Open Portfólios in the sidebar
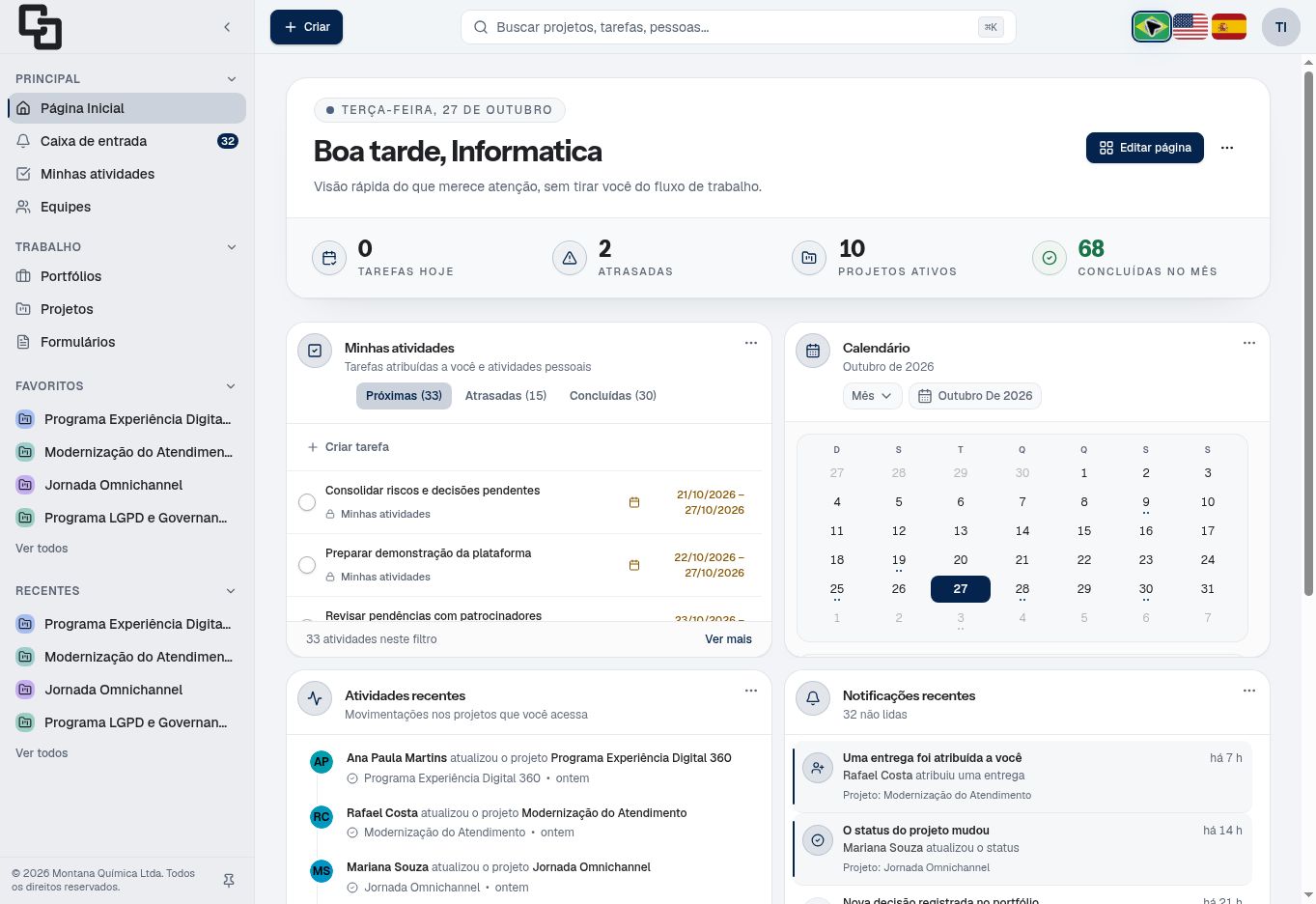The image size is (1316, 904). pos(126,276)
